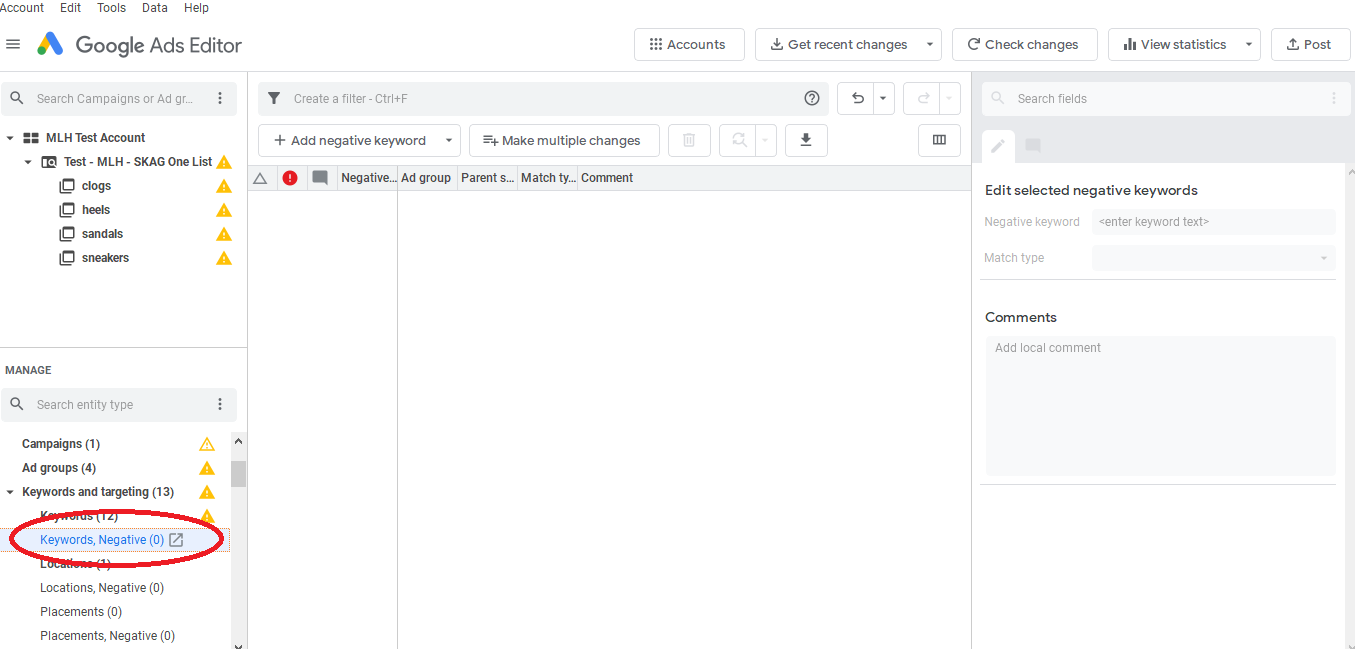1355x649 pixels.
Task: Focus the Search entity type field
Action: (x=115, y=404)
